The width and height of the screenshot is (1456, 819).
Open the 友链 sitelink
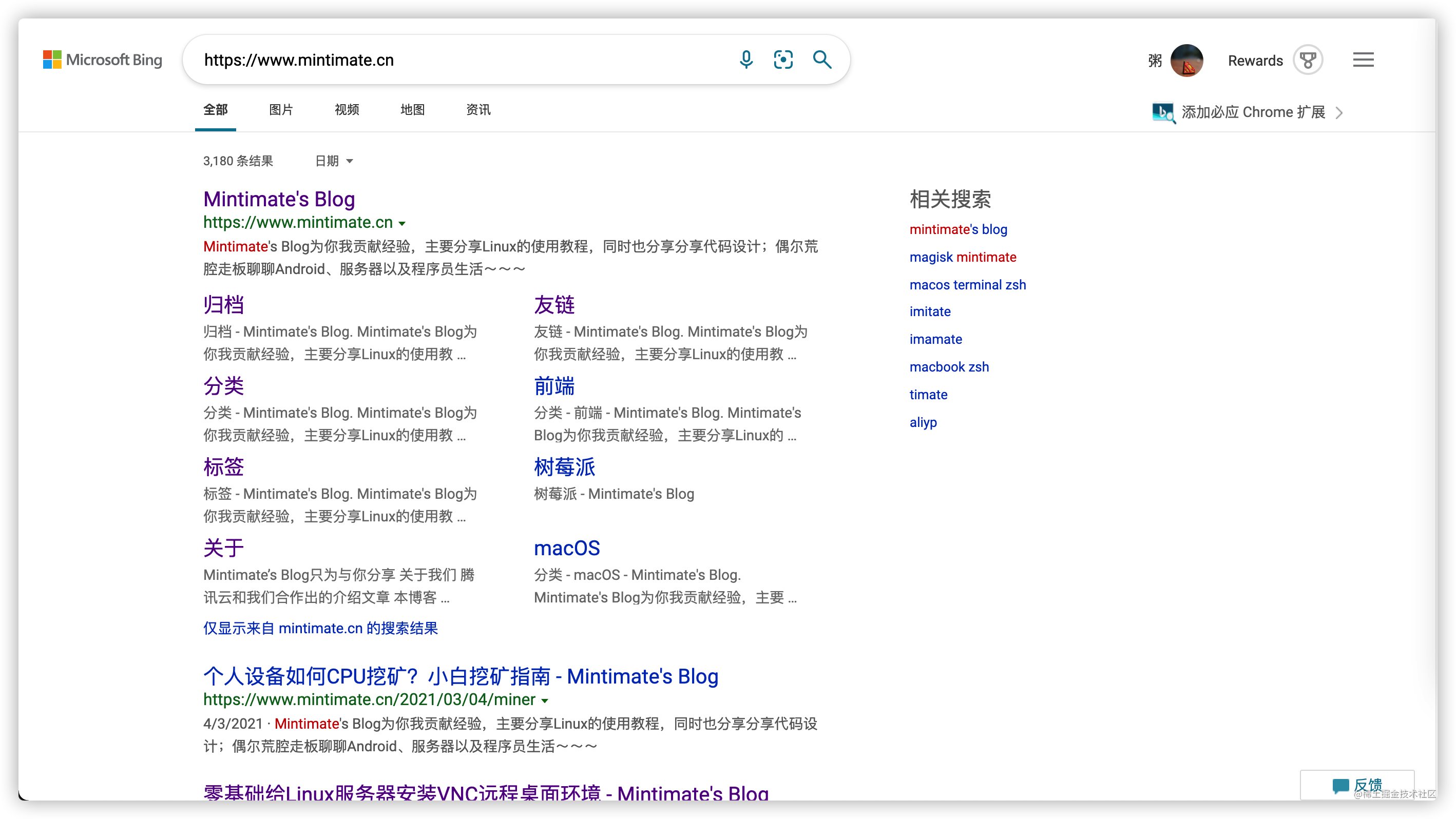(x=554, y=305)
